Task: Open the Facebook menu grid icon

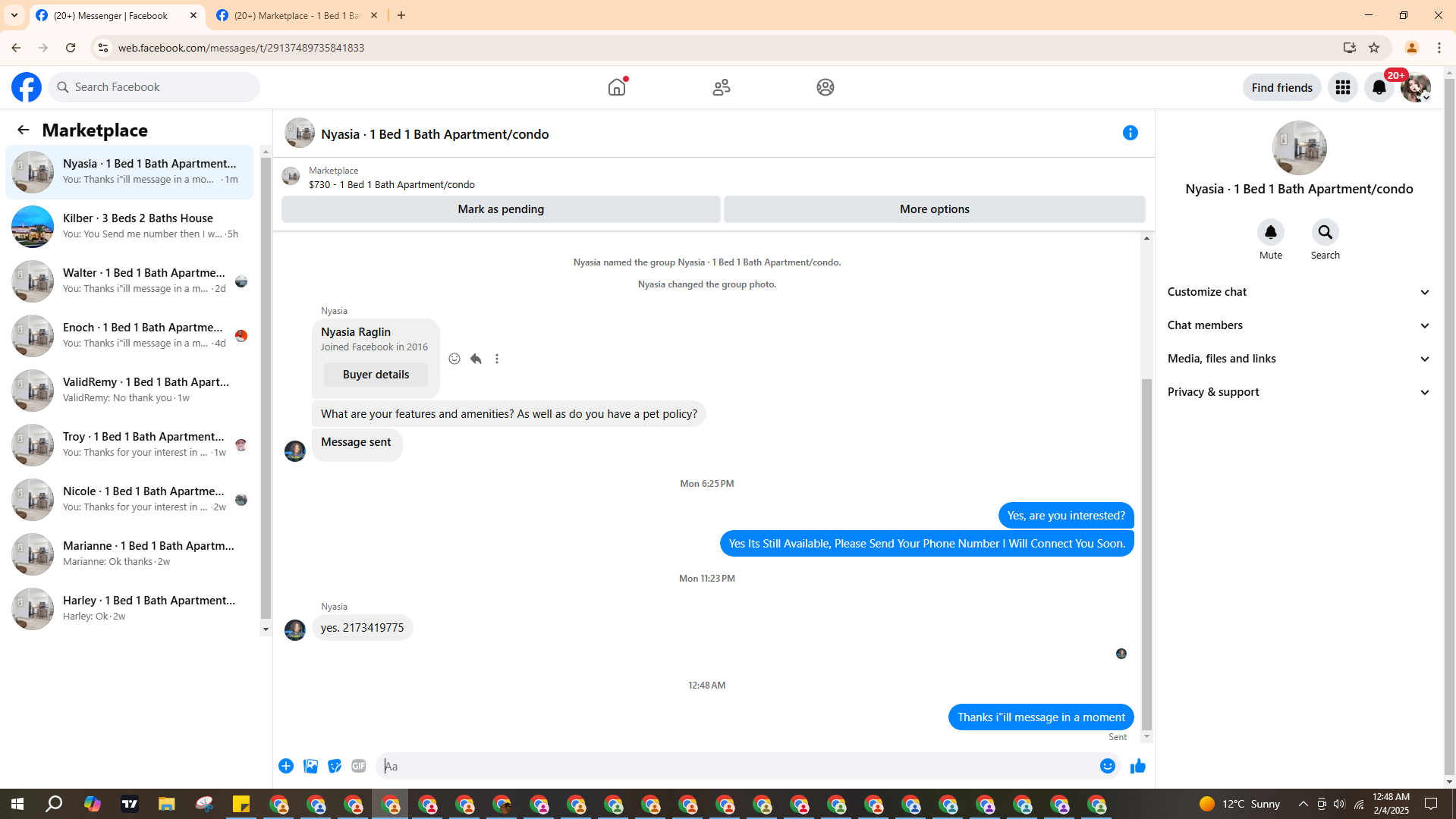Action: 1343,87
